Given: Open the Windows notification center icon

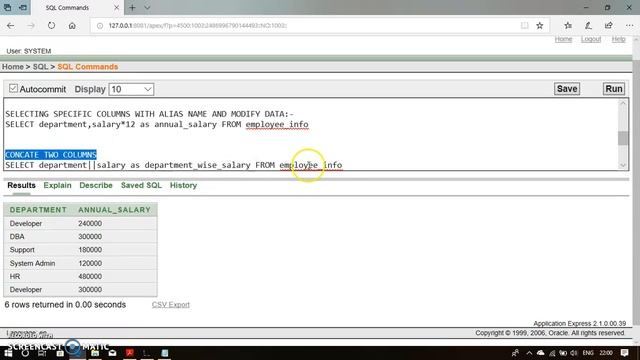Looking at the screenshot, I should (624, 353).
